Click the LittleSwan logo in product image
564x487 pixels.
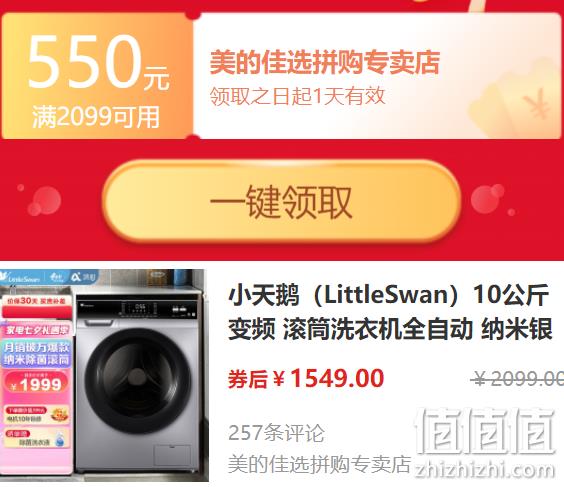[x=20, y=278]
